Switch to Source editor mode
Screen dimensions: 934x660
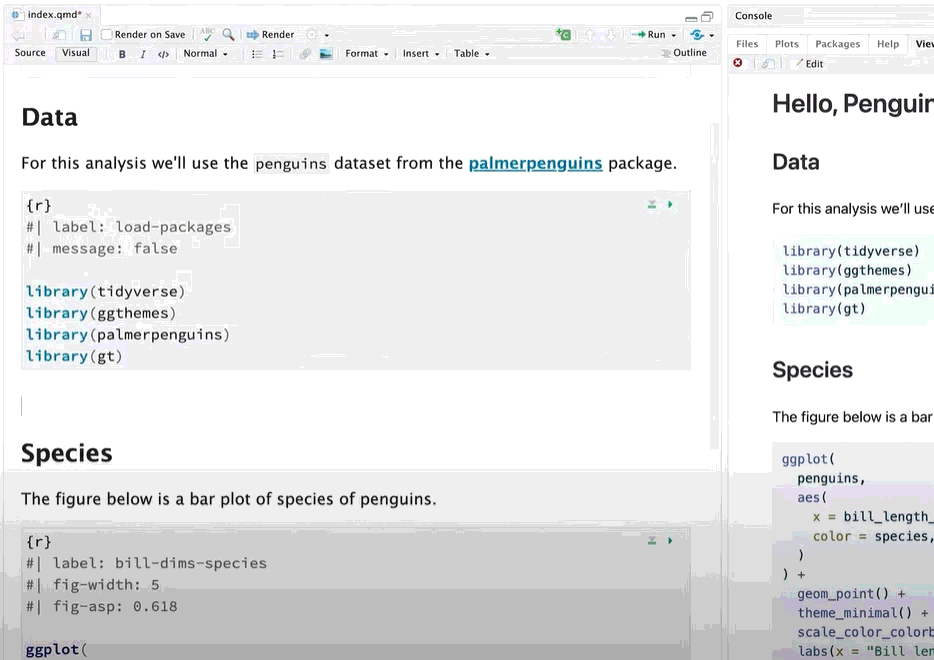pos(30,53)
